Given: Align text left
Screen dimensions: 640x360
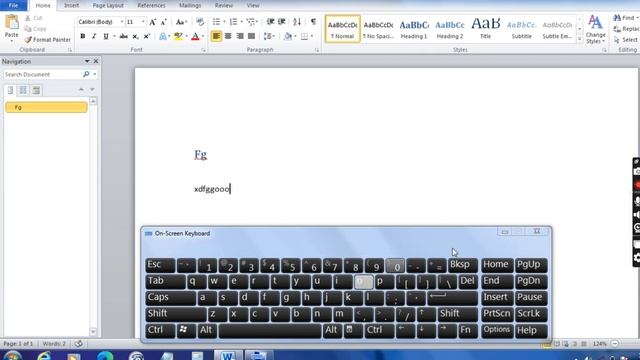Looking at the screenshot, I should pos(216,36).
